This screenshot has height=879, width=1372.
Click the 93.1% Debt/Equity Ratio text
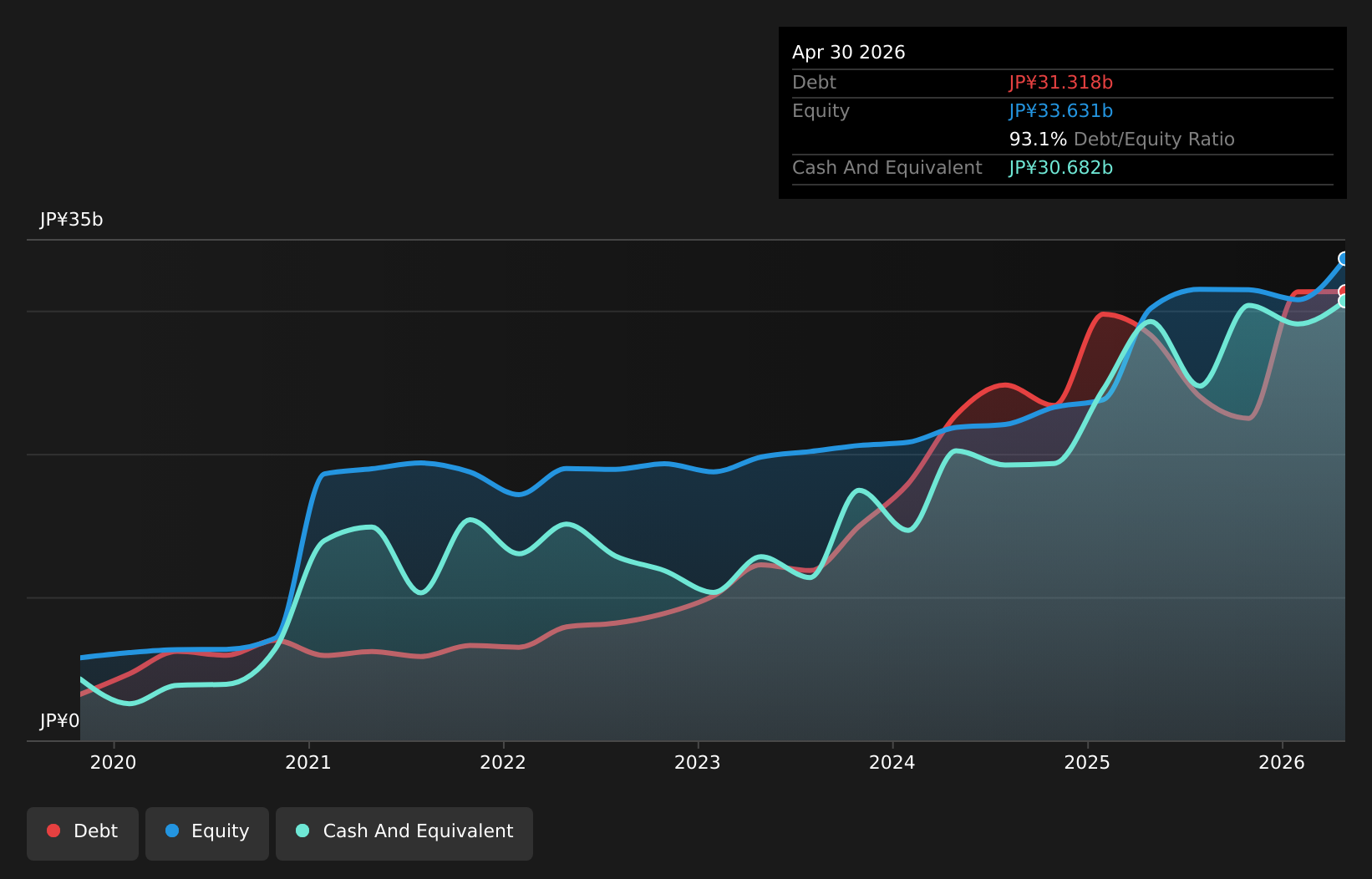pyautogui.click(x=1122, y=140)
